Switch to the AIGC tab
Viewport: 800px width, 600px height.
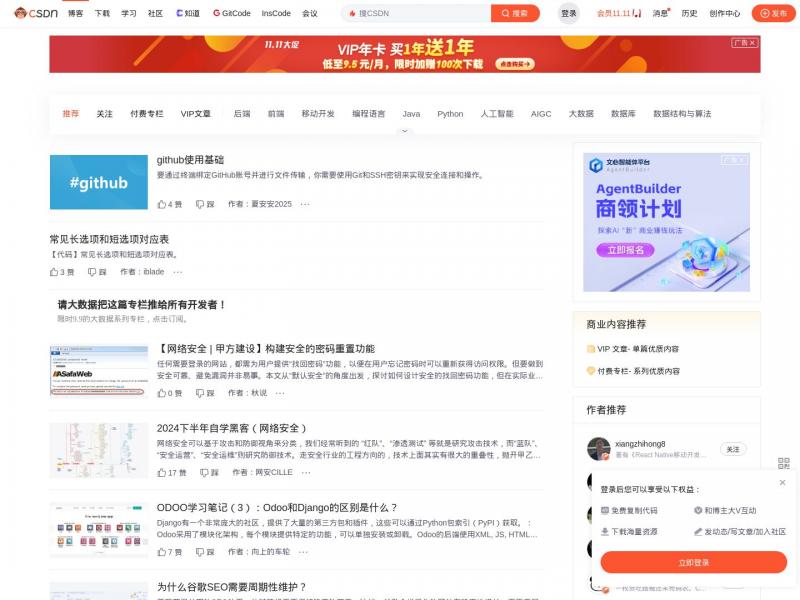click(x=541, y=114)
